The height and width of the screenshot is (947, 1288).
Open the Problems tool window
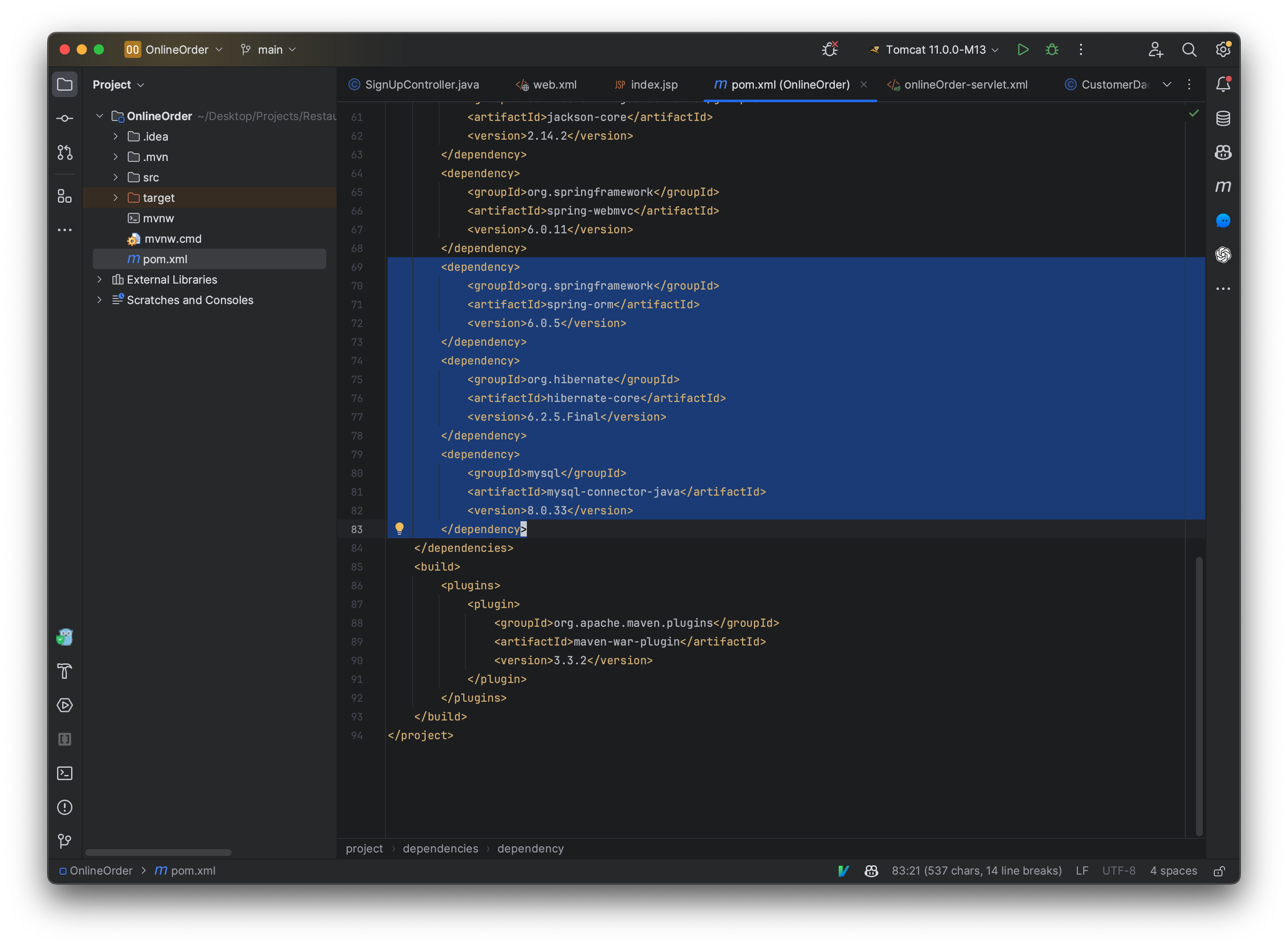[x=64, y=807]
